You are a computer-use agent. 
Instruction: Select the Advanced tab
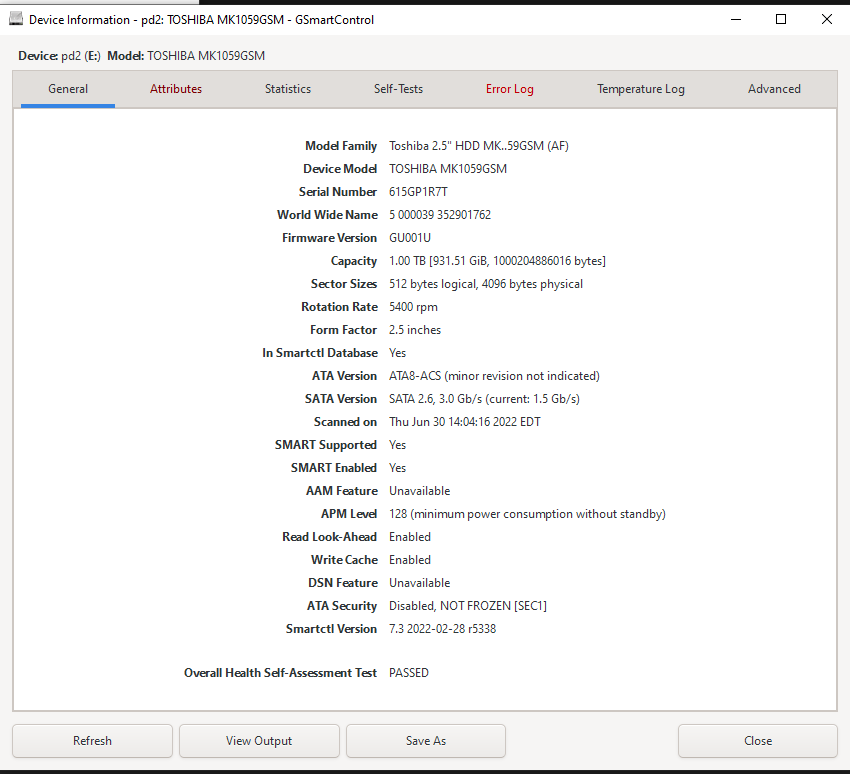click(x=774, y=89)
